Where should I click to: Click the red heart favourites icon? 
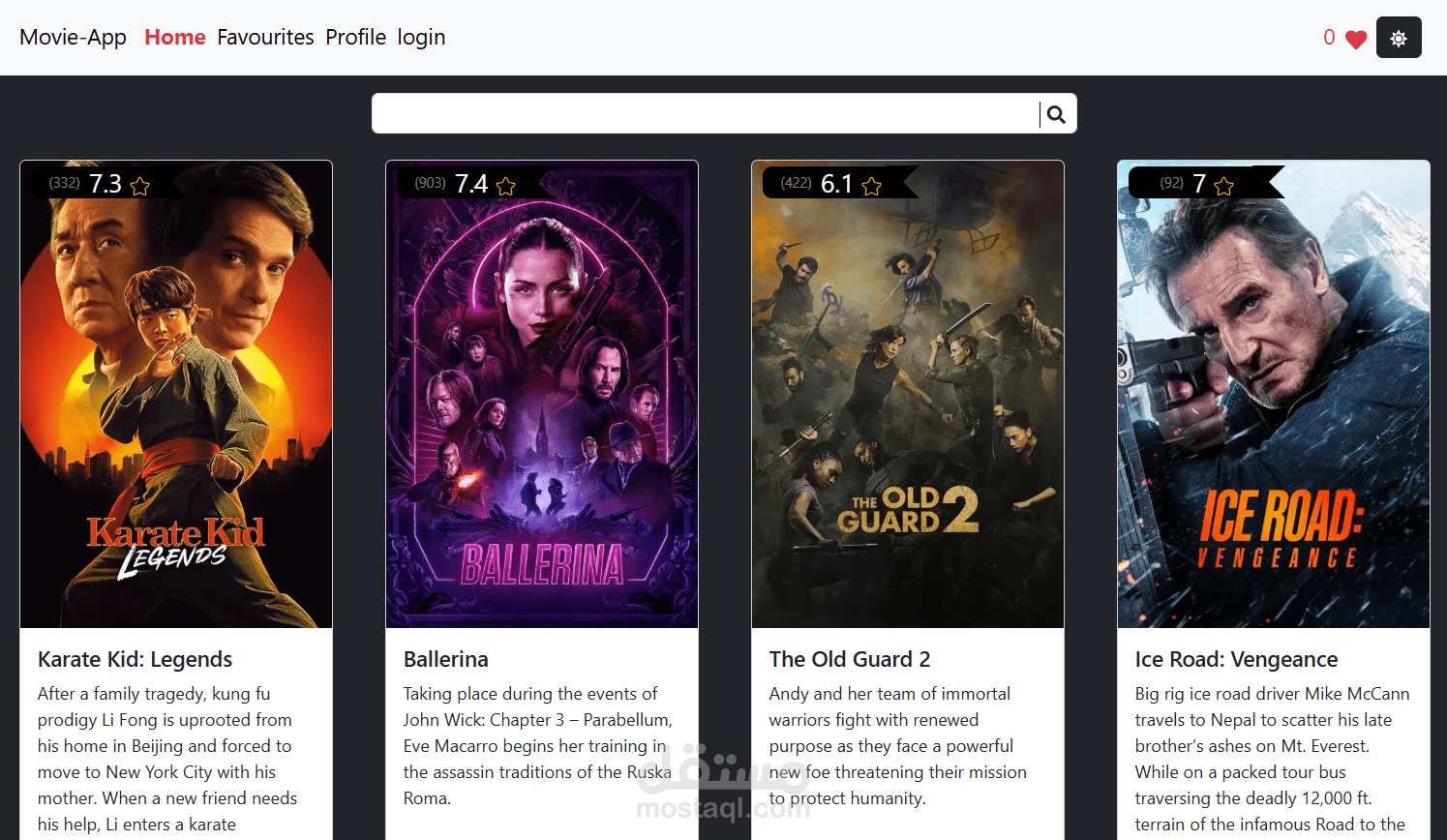1356,39
